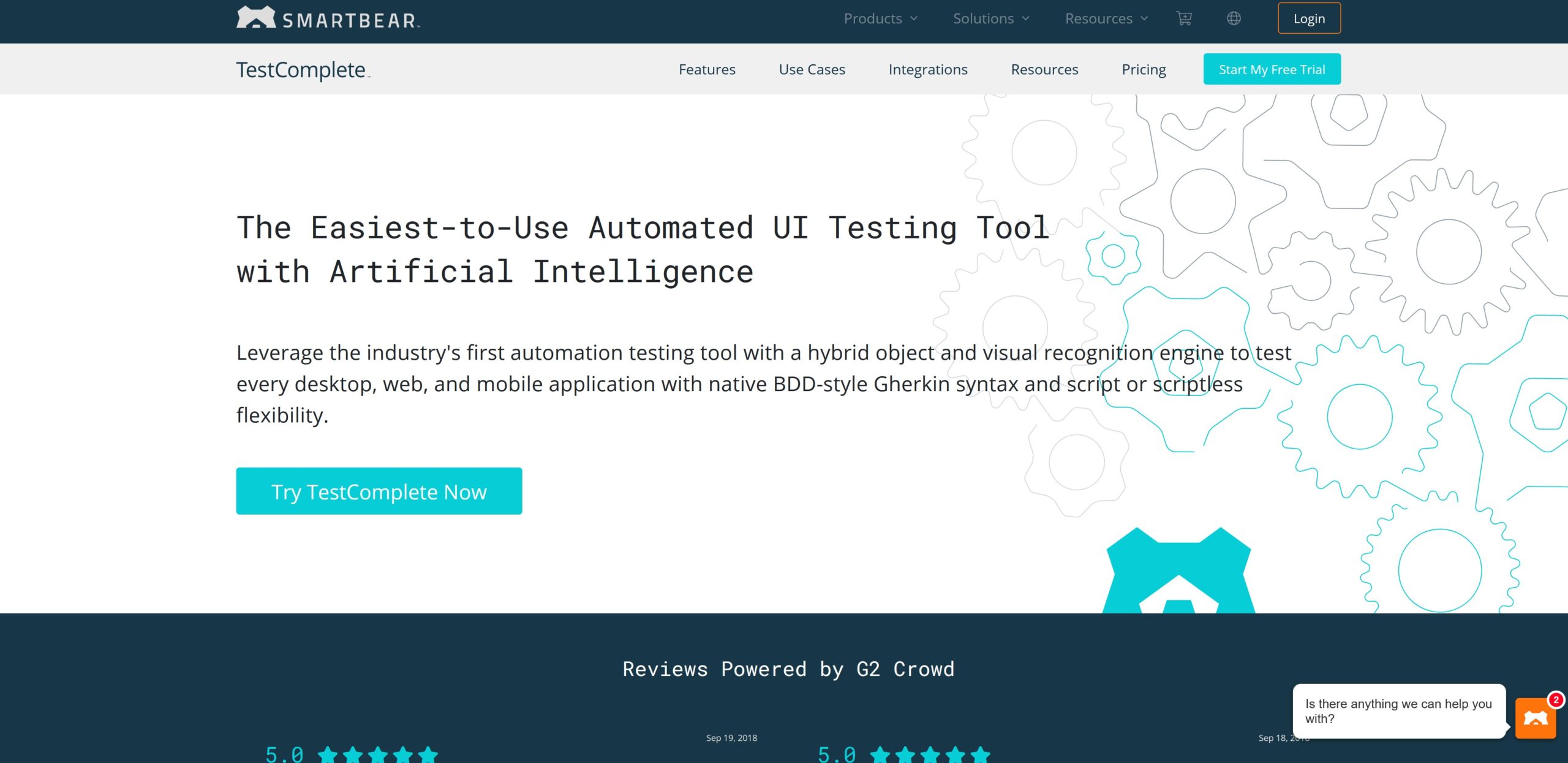Click the red notification badge showing 2
The width and height of the screenshot is (1568, 763).
click(1556, 699)
